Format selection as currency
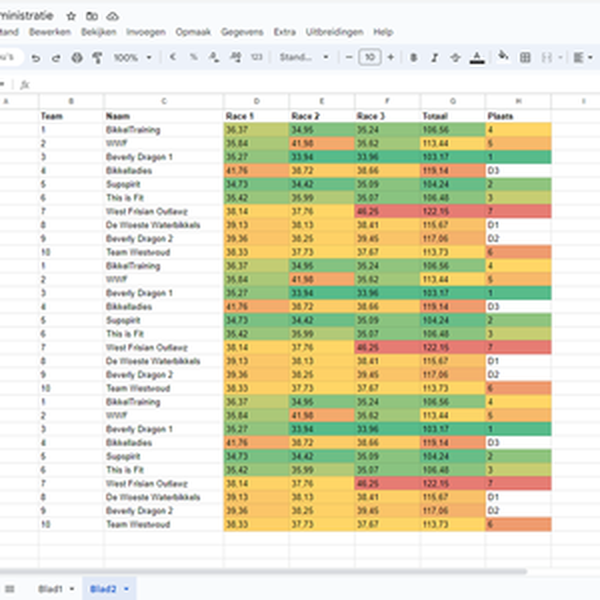 point(173,57)
